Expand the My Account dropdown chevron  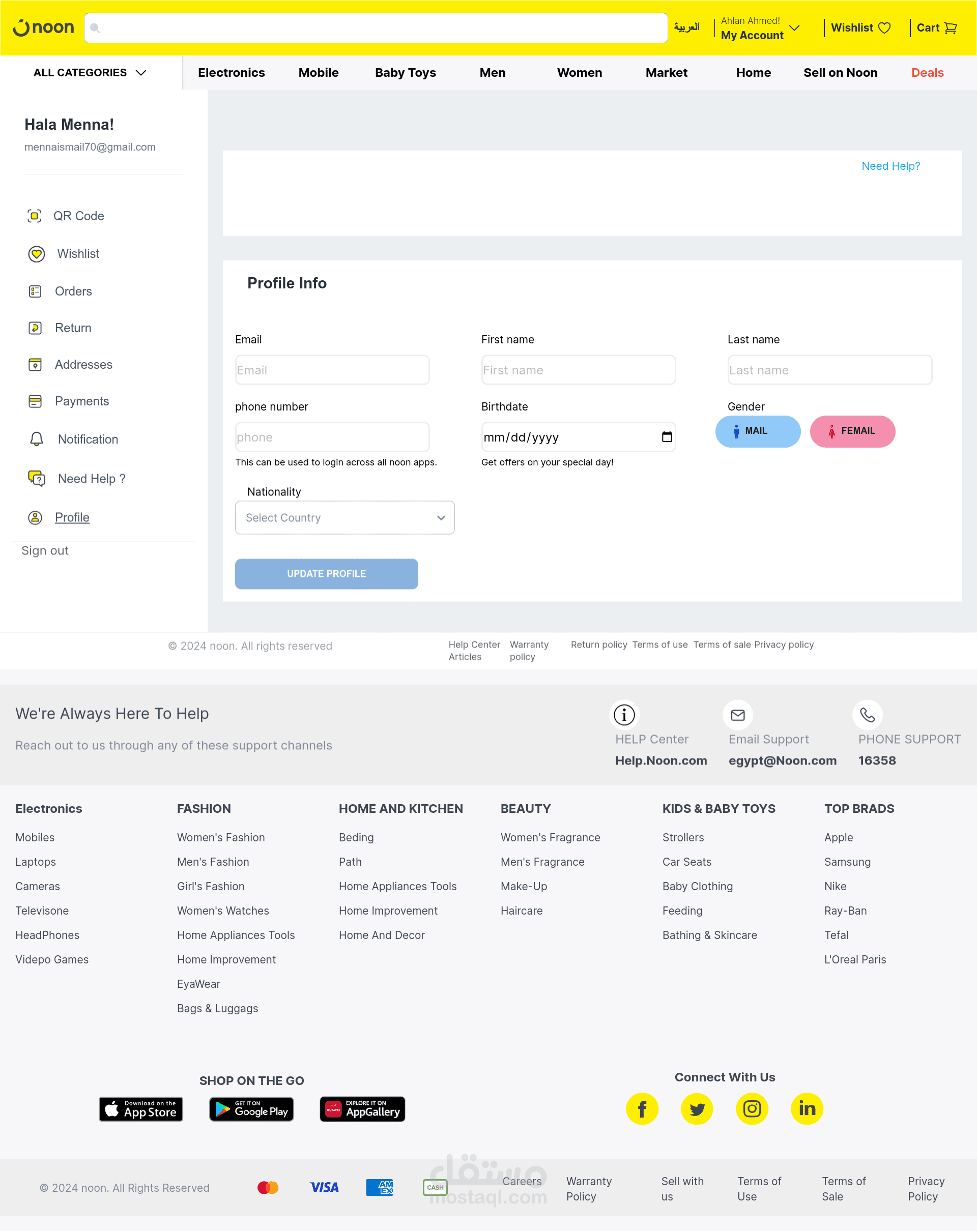tap(794, 28)
